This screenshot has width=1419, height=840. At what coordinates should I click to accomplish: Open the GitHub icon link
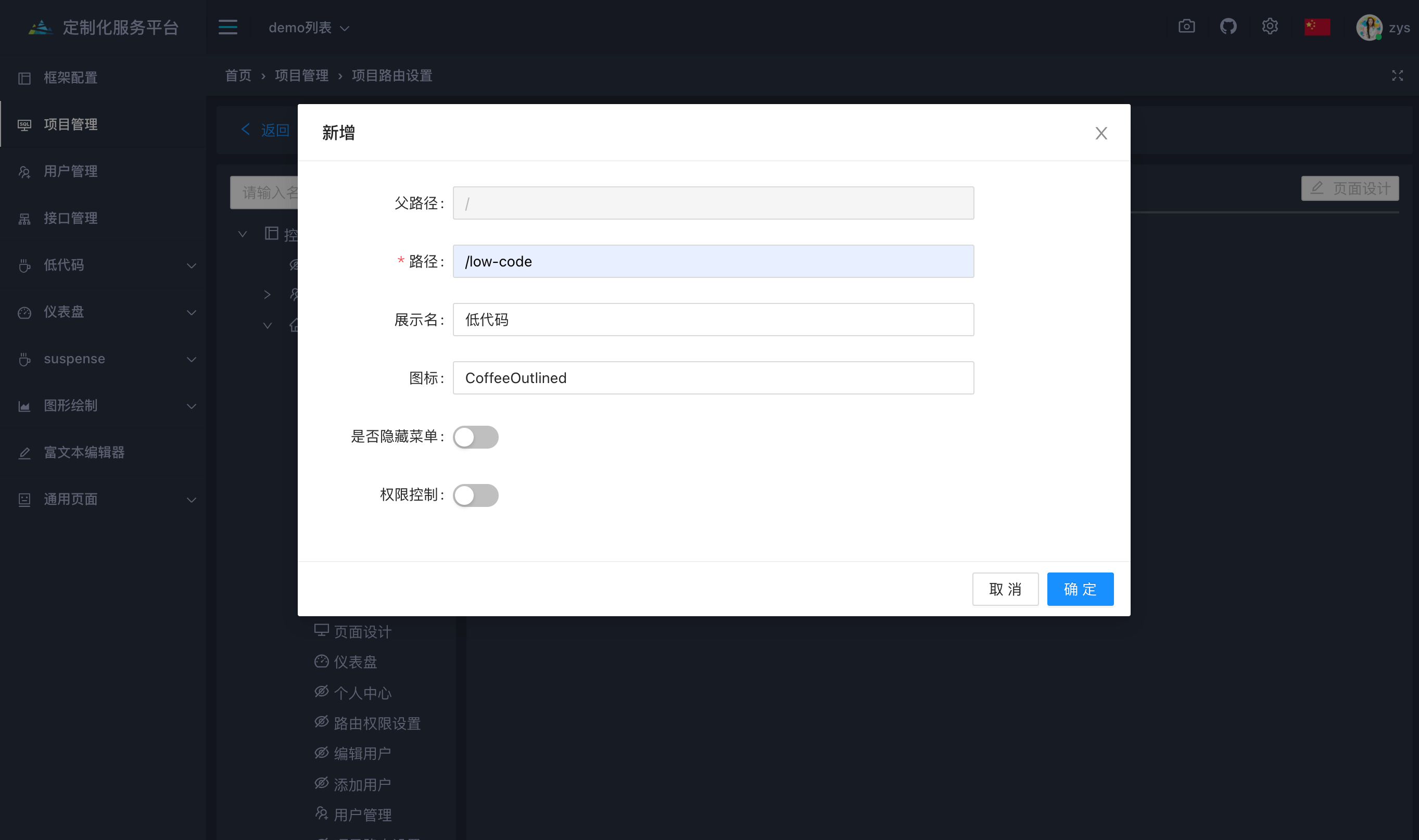tap(1227, 27)
